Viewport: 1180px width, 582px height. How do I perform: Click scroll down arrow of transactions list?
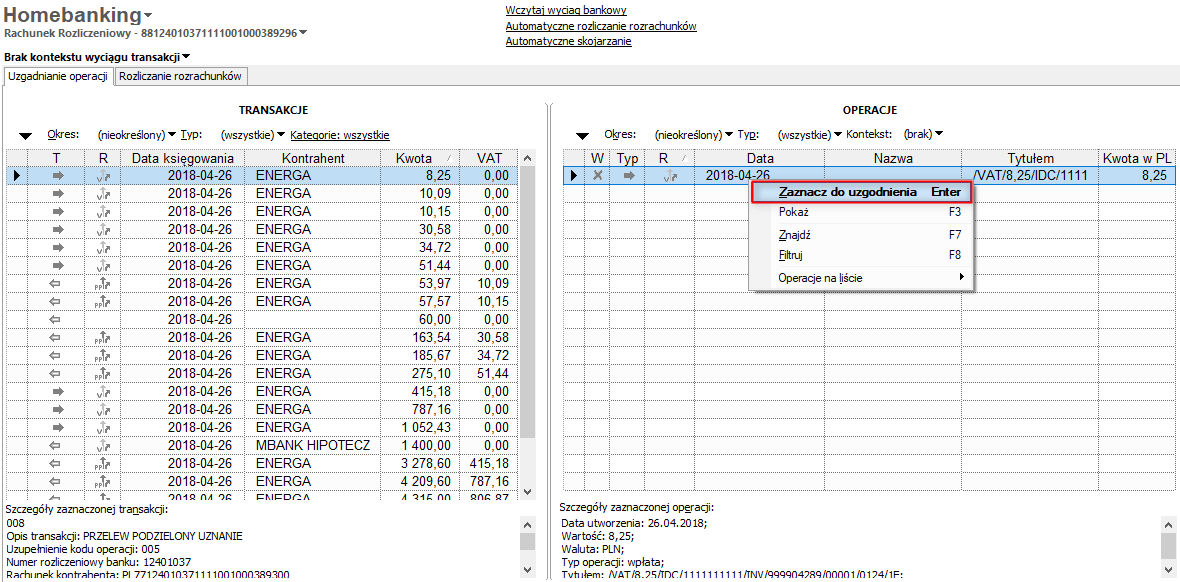tap(528, 490)
